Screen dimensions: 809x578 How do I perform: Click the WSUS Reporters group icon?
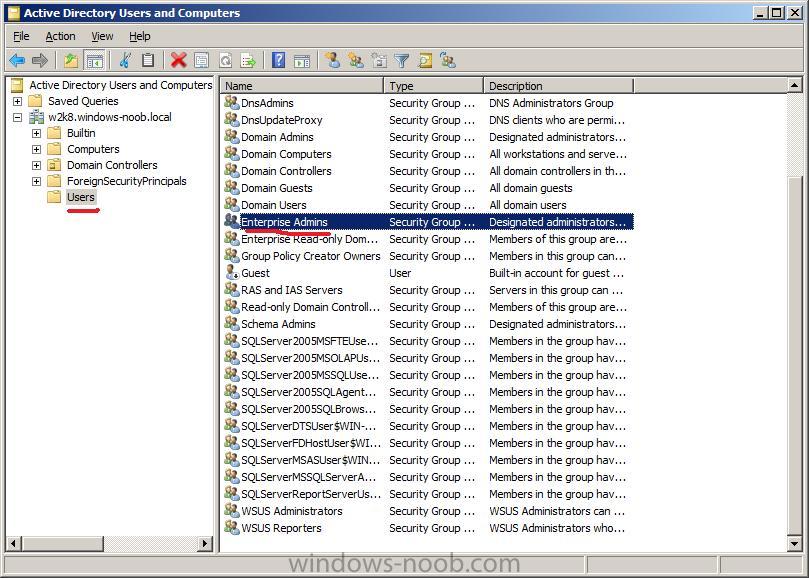click(x=232, y=528)
